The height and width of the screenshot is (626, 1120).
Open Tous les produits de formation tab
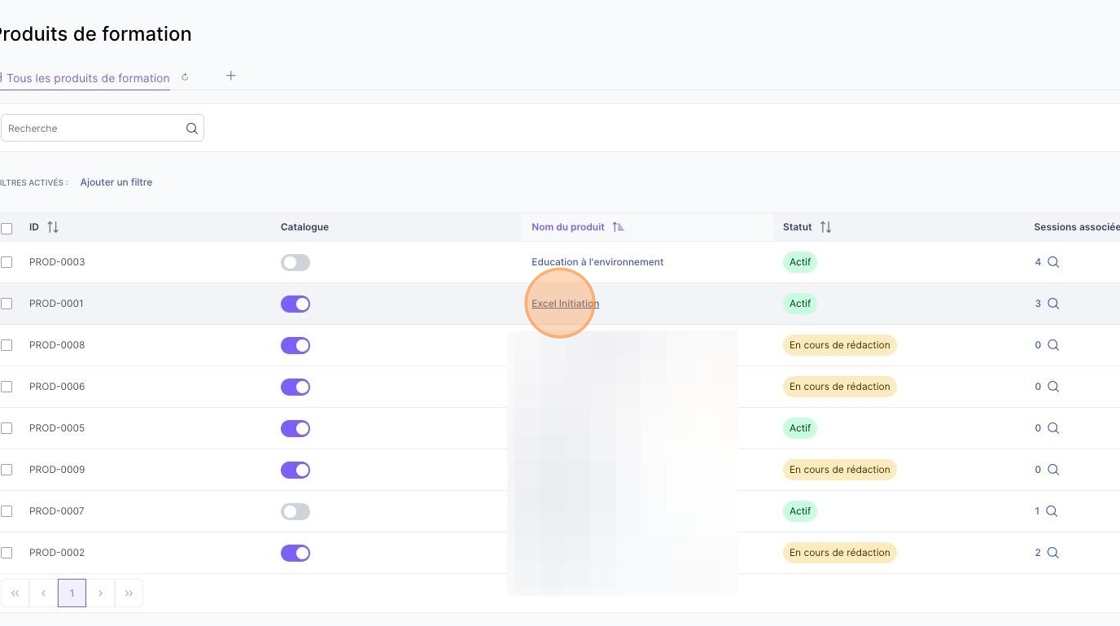(88, 78)
